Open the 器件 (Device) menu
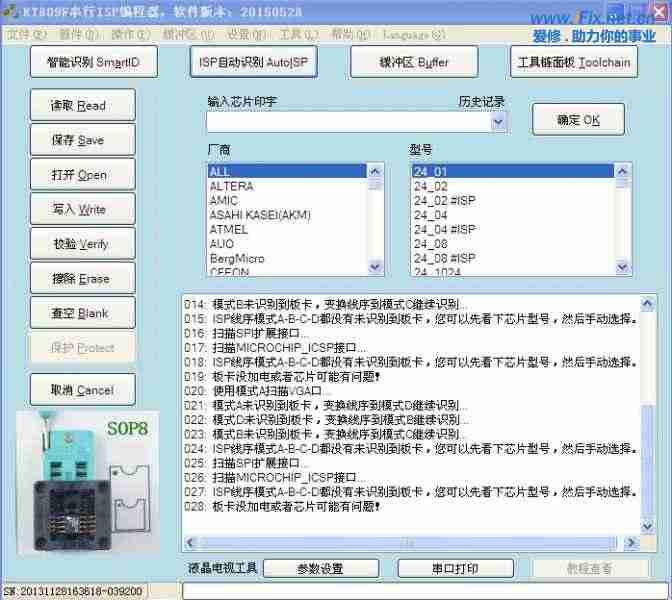Viewport: 672px width, 600px height. 79,35
